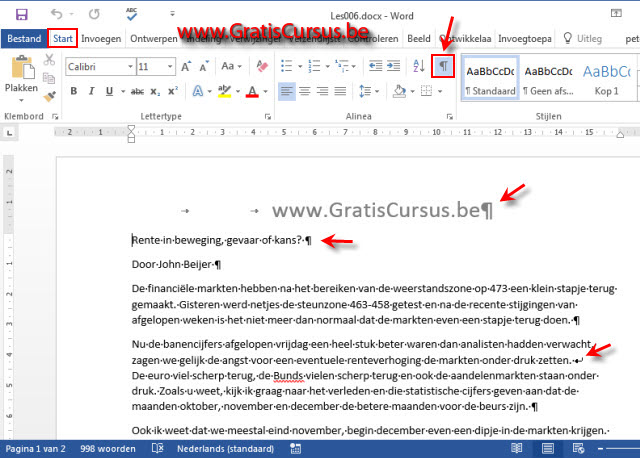Switch to the Beeld ribbon tab
The height and width of the screenshot is (458, 640).
pos(419,39)
